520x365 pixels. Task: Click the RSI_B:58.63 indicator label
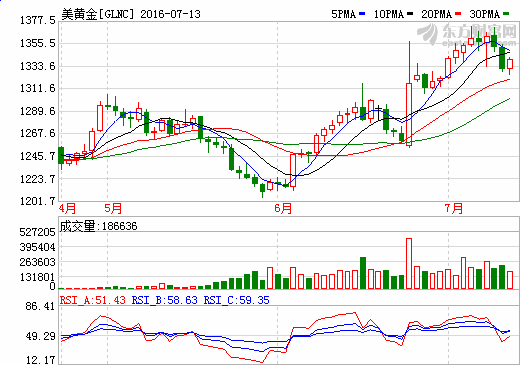tap(165, 300)
